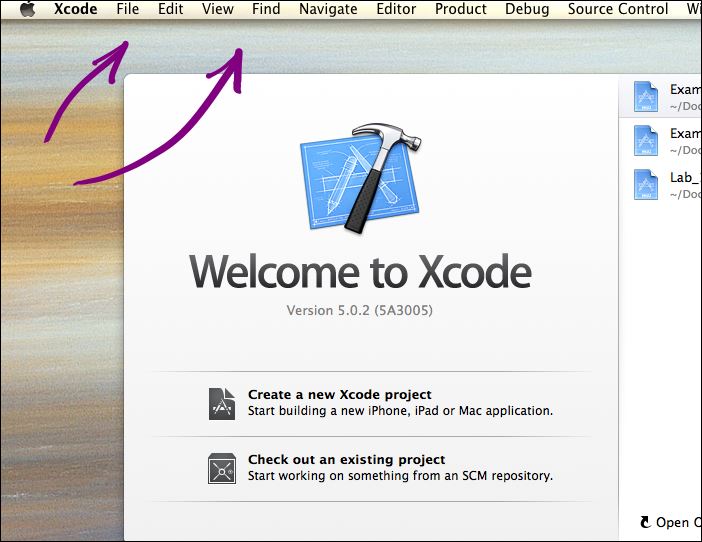Click the Lab project file icon

[646, 184]
